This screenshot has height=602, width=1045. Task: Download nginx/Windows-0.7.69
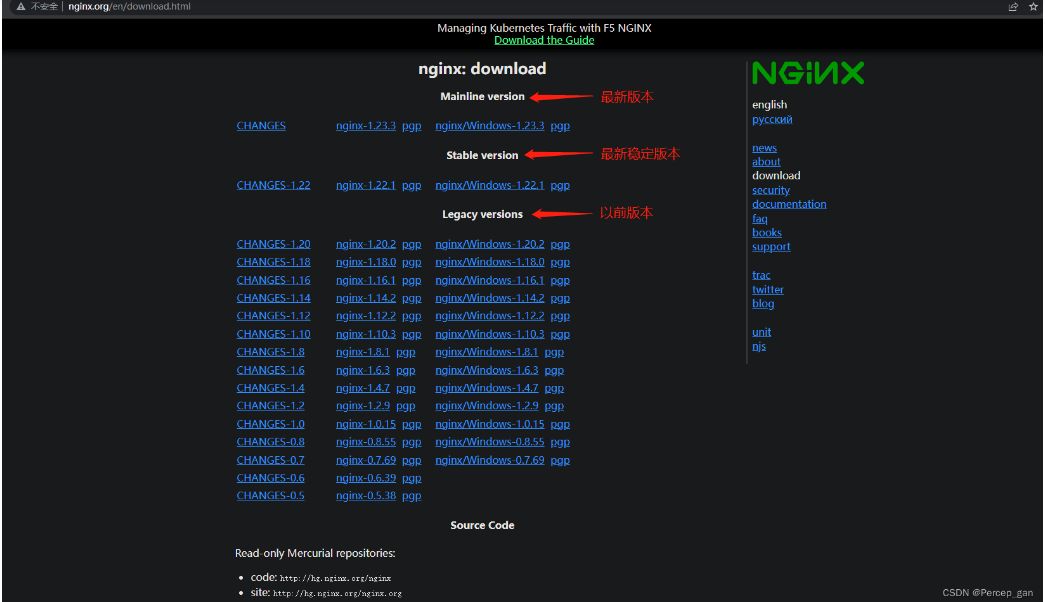pyautogui.click(x=490, y=460)
